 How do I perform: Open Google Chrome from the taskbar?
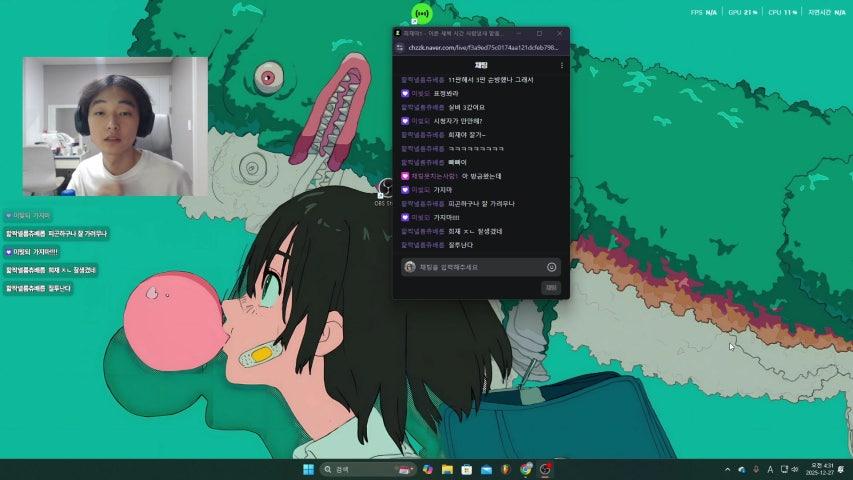[x=526, y=469]
